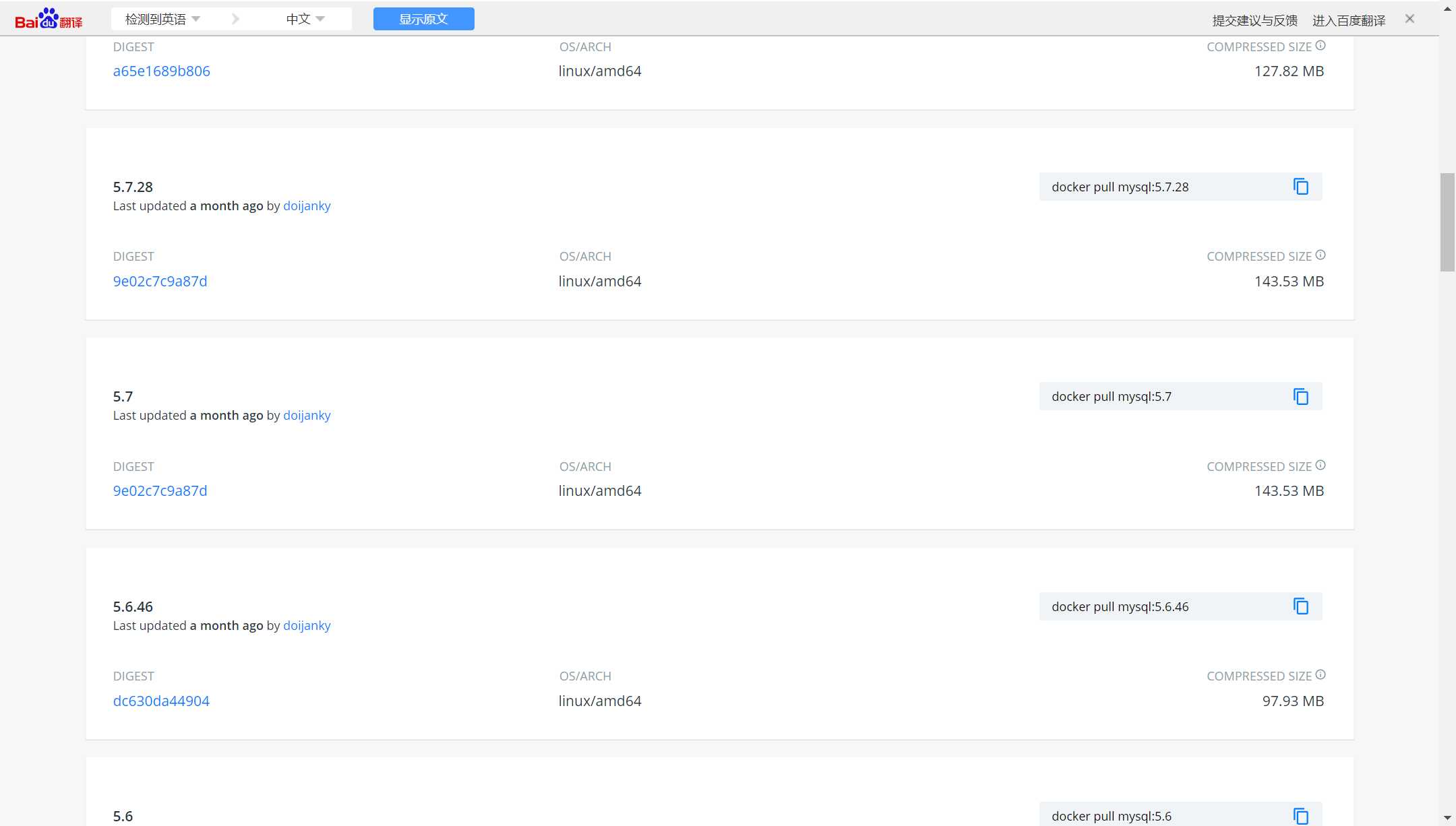Copy the docker pull mysql:5.6 command
Viewport: 1456px width, 826px height.
tap(1301, 816)
